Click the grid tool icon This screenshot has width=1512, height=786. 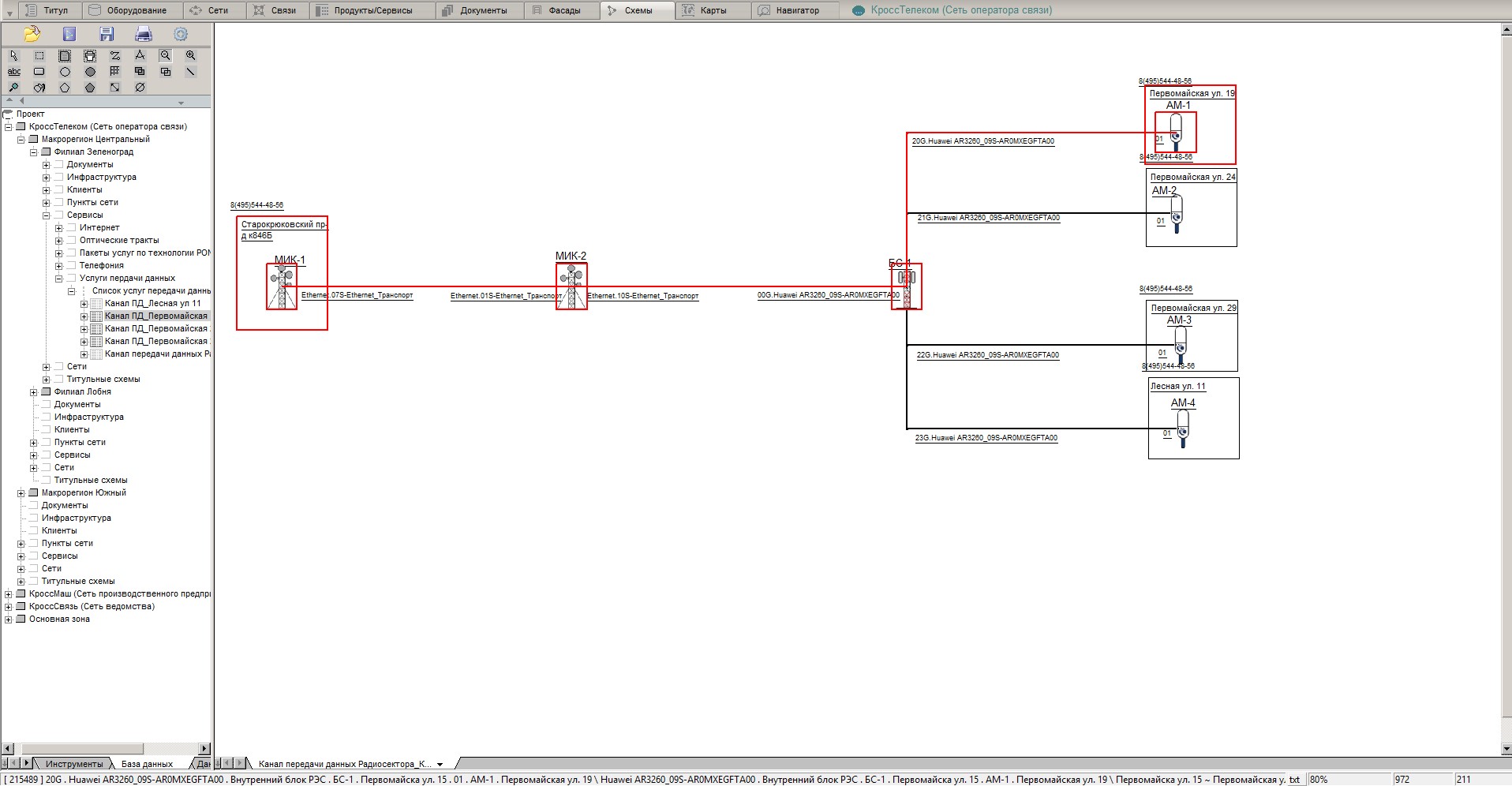tap(115, 72)
